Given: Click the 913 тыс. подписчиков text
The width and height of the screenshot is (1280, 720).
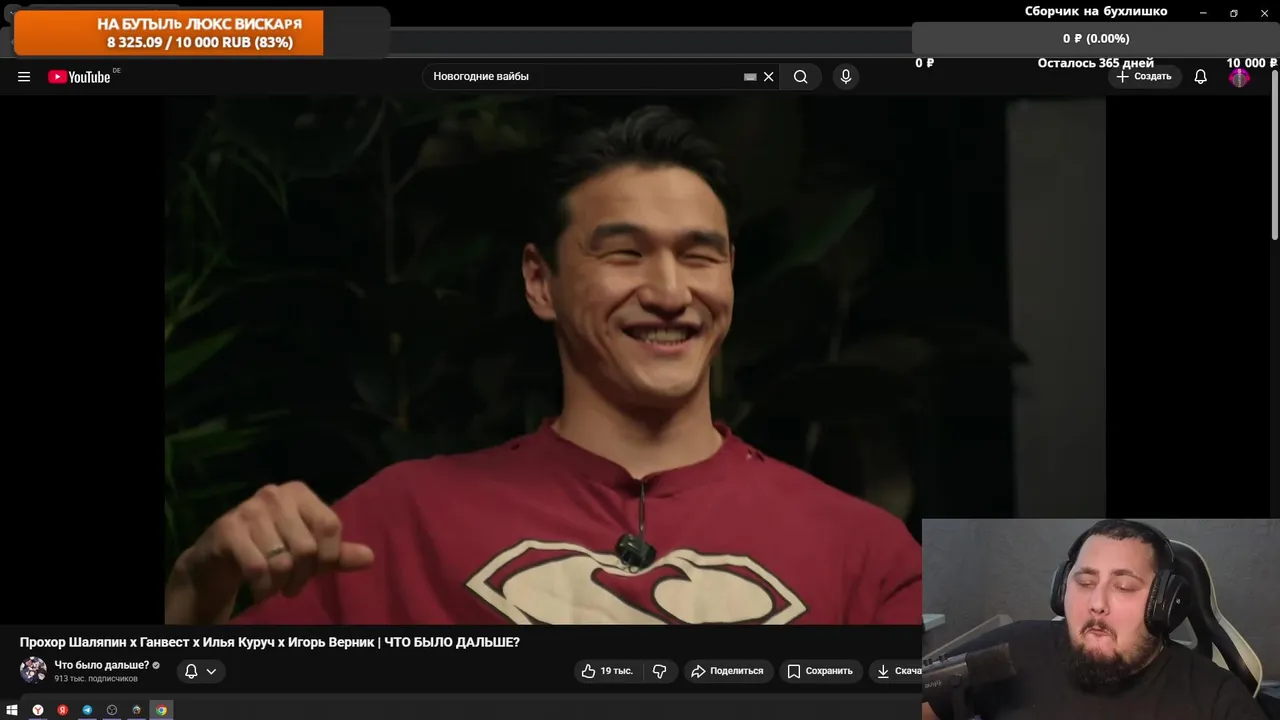Looking at the screenshot, I should point(96,679).
